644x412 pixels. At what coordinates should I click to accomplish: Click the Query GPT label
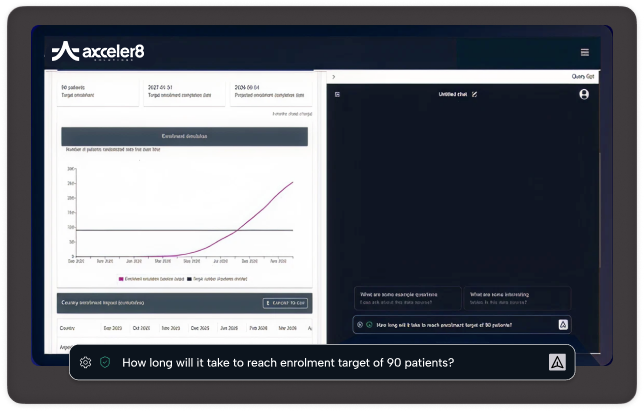(x=584, y=76)
